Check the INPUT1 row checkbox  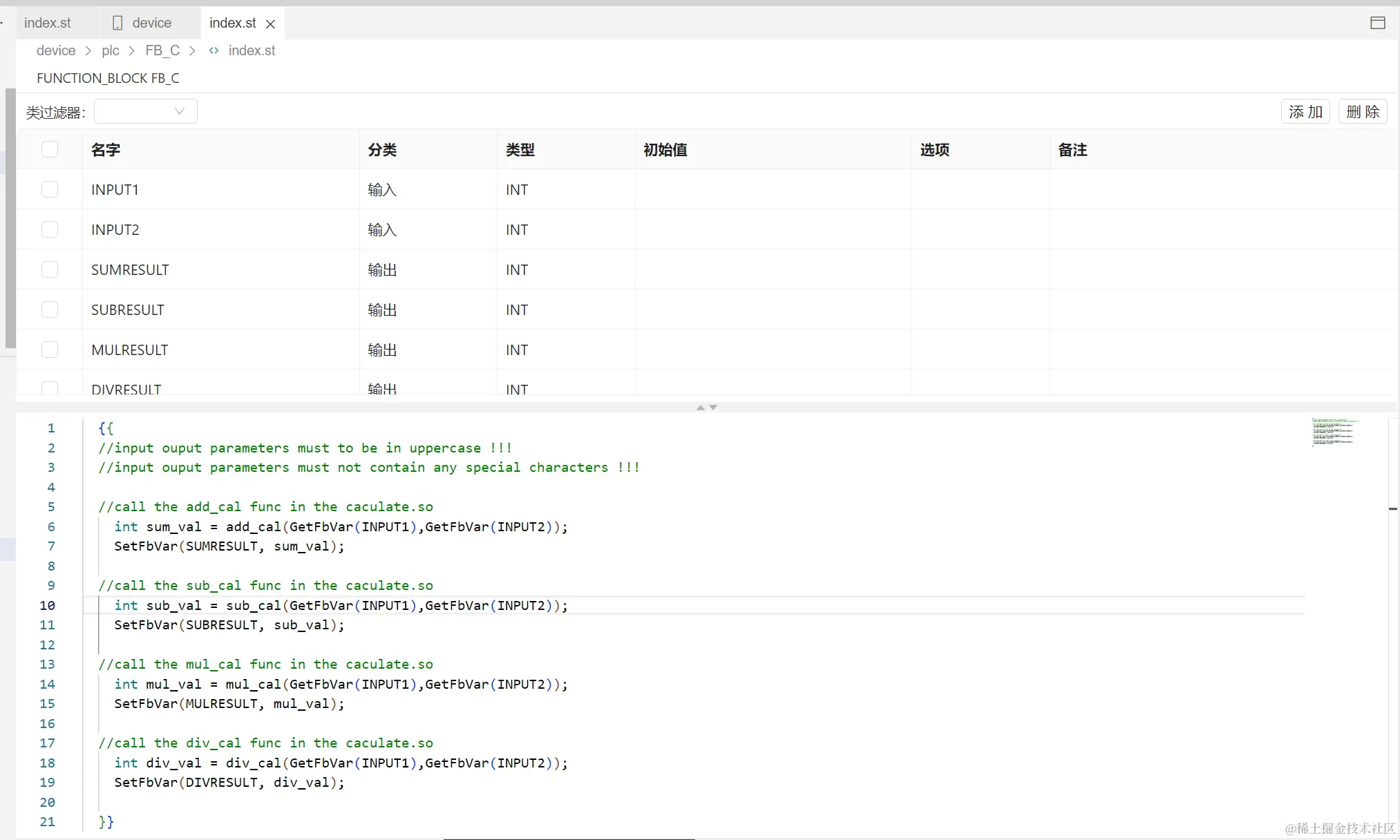[x=50, y=189]
